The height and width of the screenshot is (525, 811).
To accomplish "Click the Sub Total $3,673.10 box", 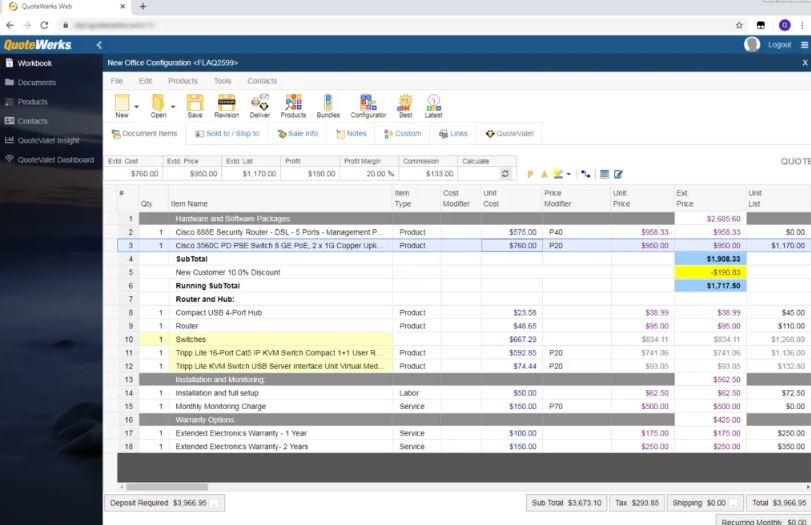I will coord(566,503).
